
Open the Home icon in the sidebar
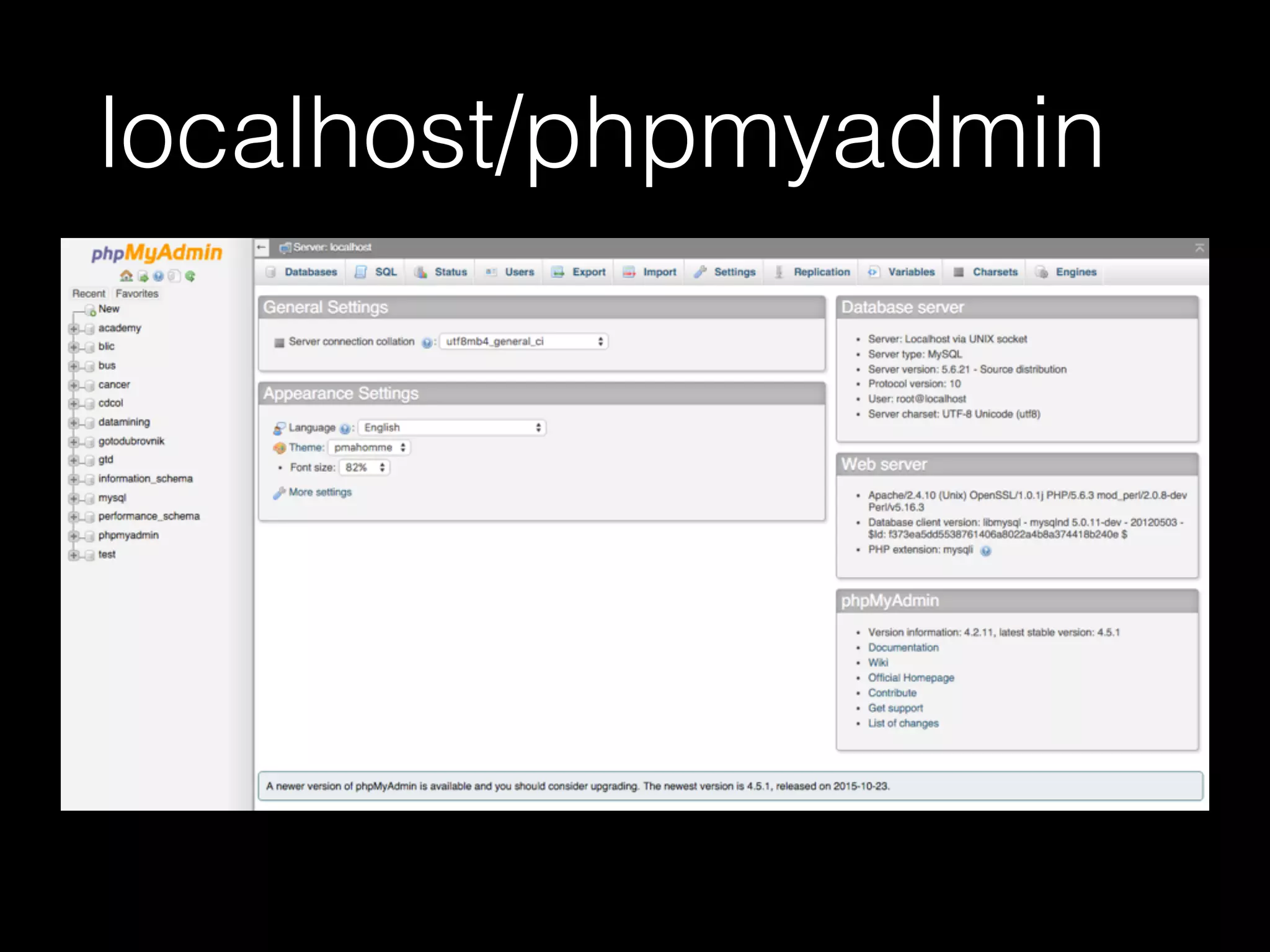127,276
